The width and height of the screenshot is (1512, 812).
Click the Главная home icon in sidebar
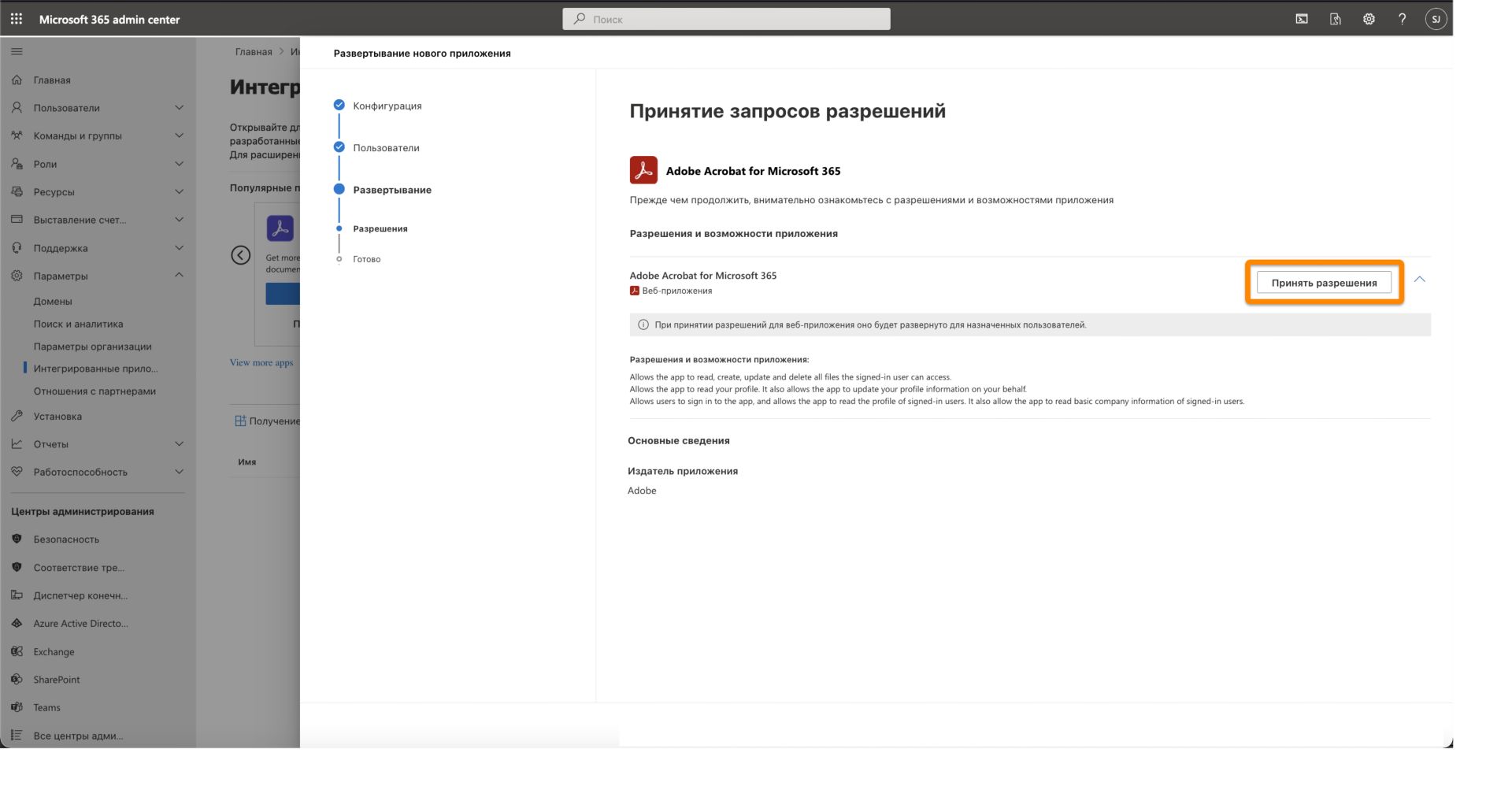[x=17, y=80]
